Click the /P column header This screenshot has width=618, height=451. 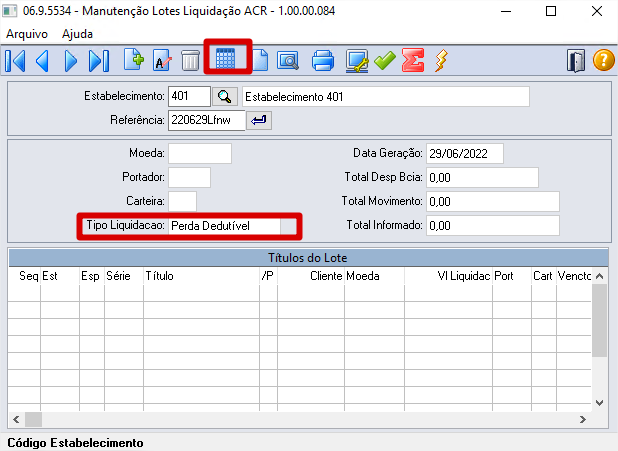(268, 276)
